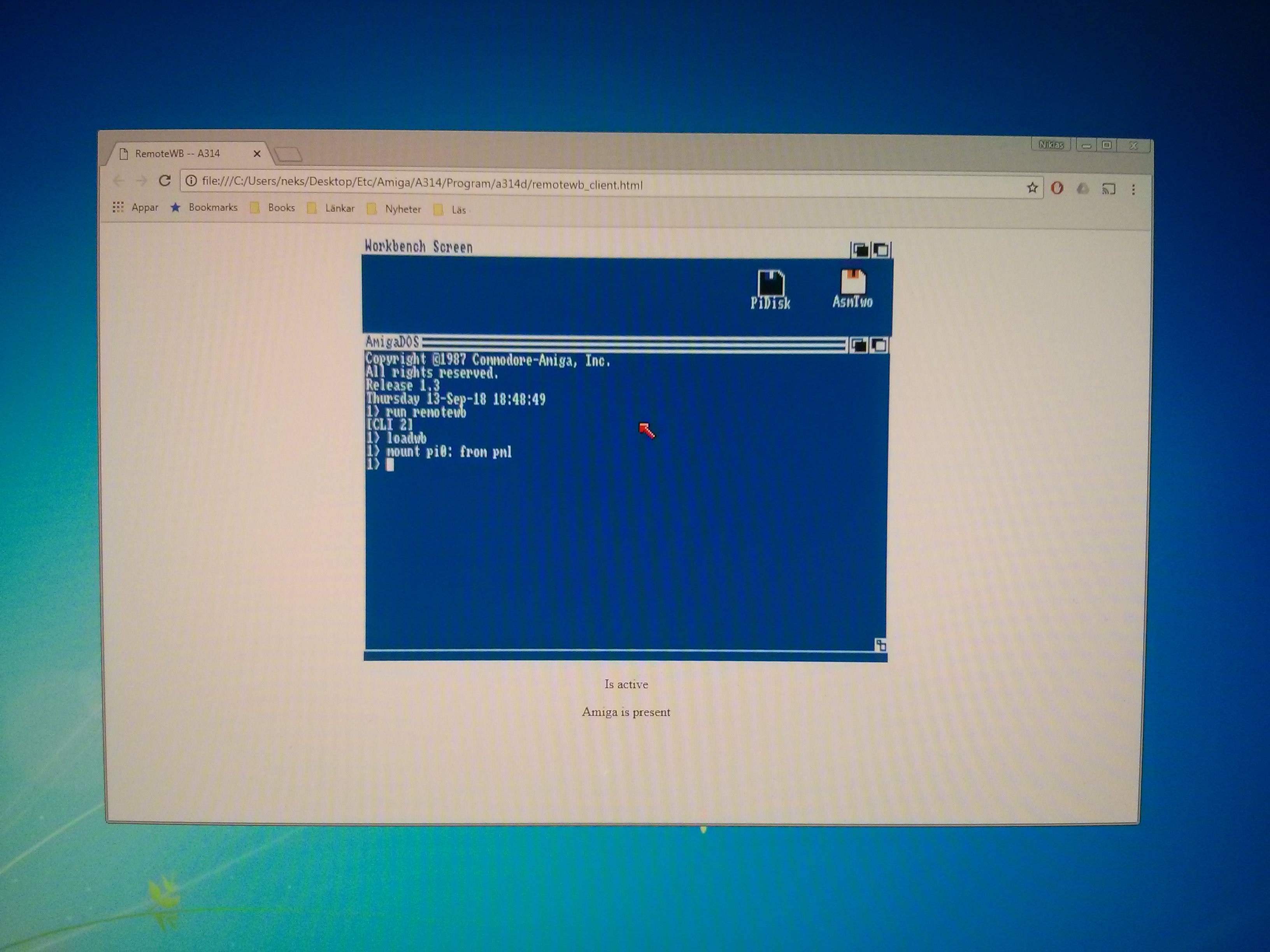Click the 'All rights reserved.' line
Screen dimensions: 1270x952
click(x=432, y=373)
